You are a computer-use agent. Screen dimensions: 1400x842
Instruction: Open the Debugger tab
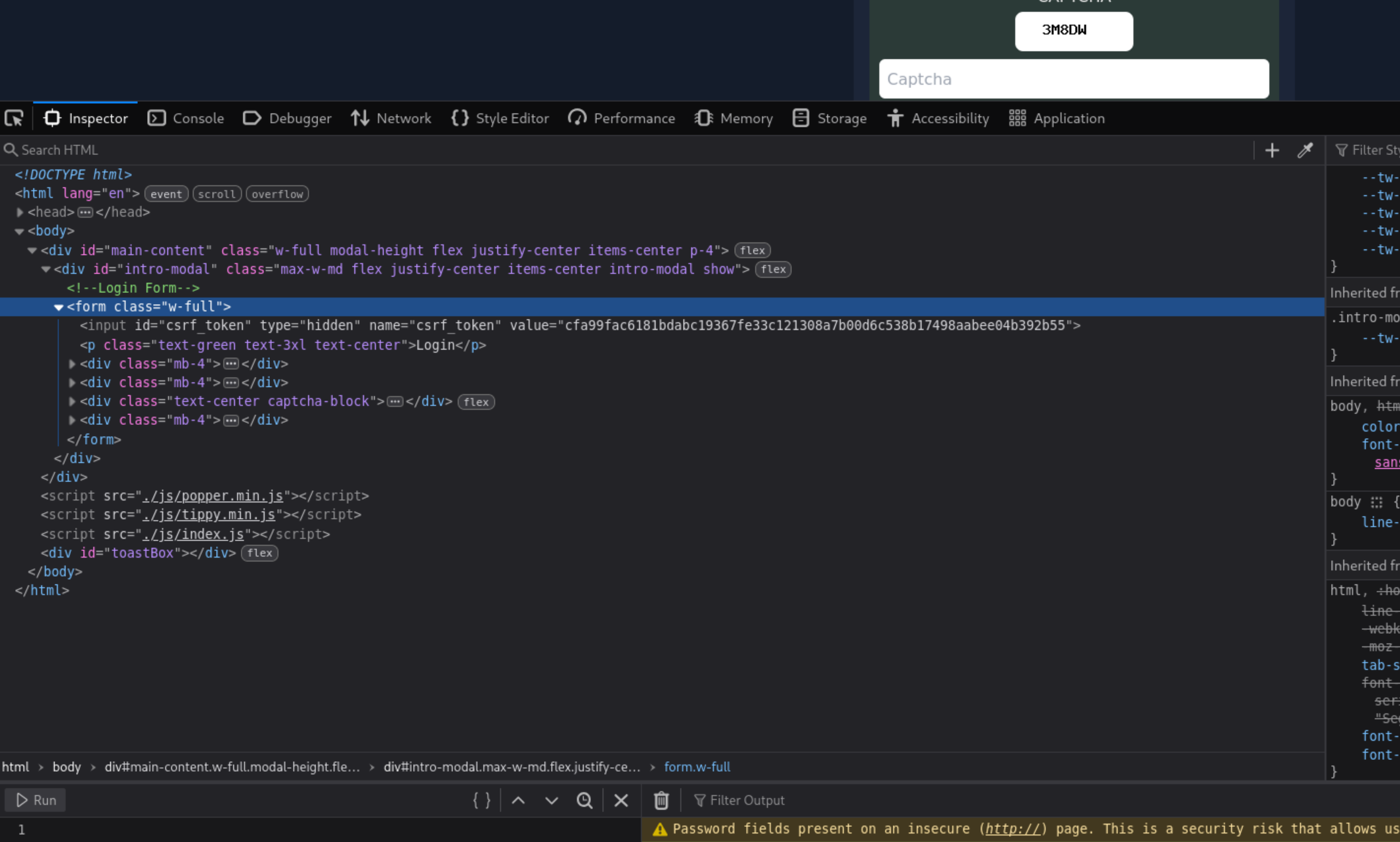[x=287, y=118]
